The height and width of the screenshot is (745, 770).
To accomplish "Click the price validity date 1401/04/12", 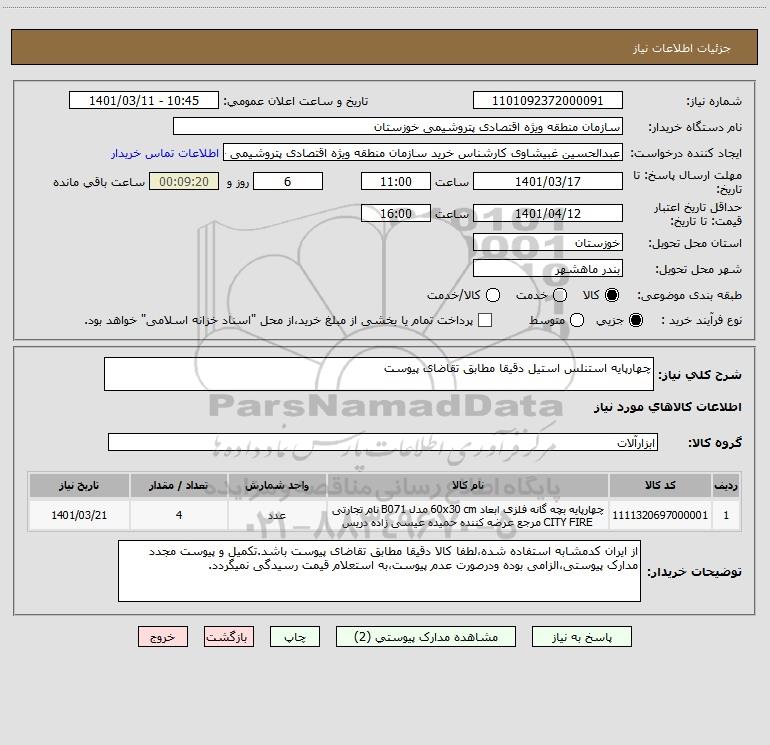I will (x=548, y=214).
